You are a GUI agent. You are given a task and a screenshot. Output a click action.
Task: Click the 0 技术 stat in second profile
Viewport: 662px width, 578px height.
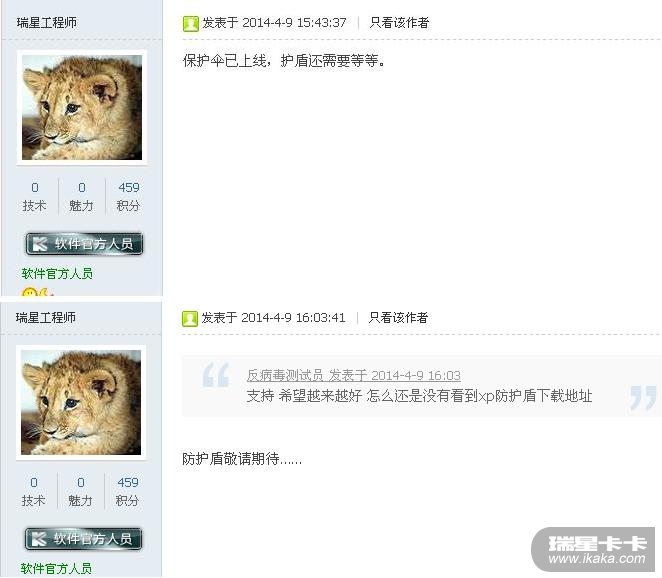coord(33,491)
